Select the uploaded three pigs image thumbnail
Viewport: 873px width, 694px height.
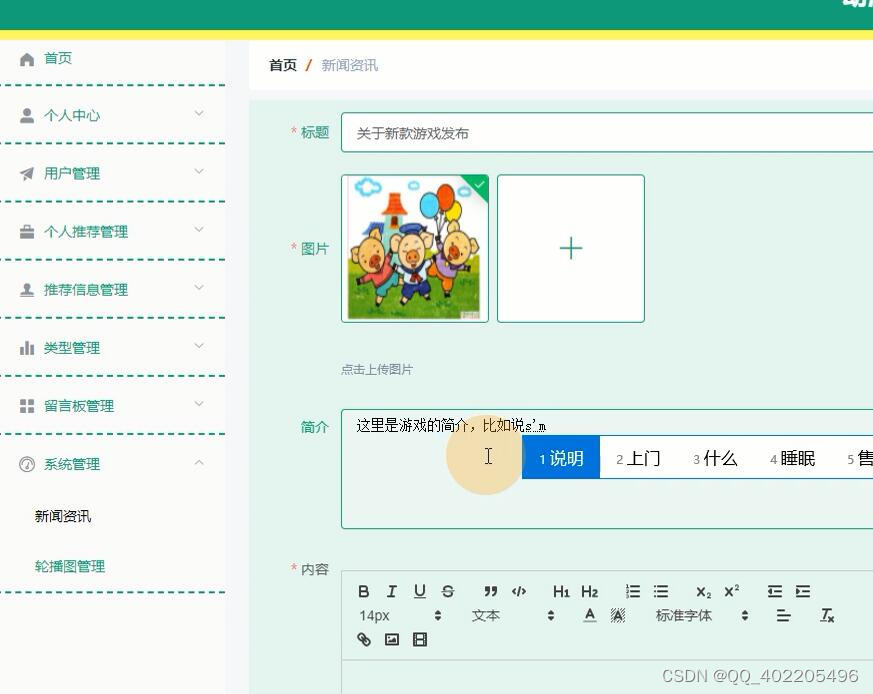415,248
